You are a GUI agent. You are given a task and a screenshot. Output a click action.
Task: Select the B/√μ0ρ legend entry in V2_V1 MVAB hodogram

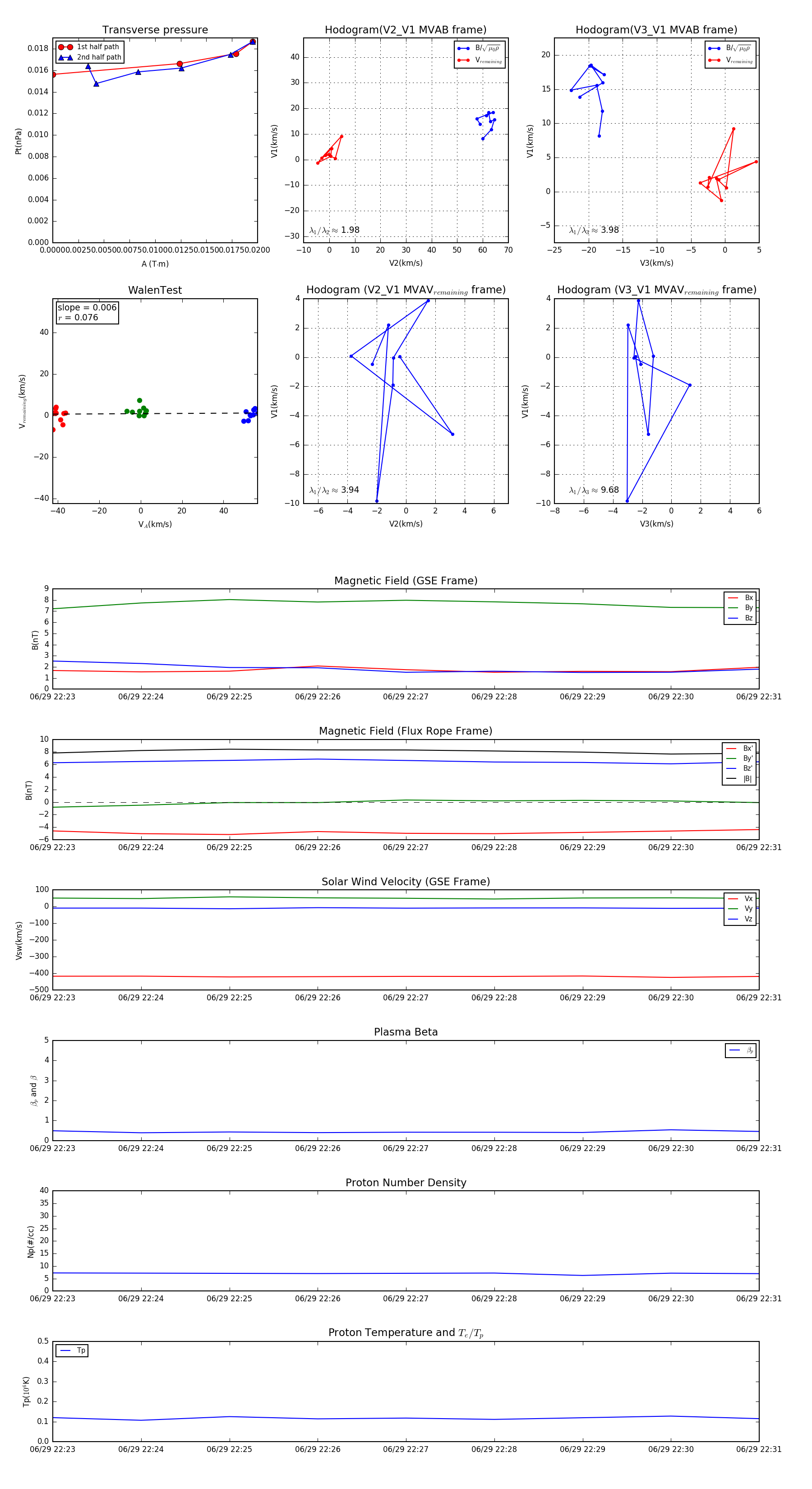pyautogui.click(x=479, y=49)
